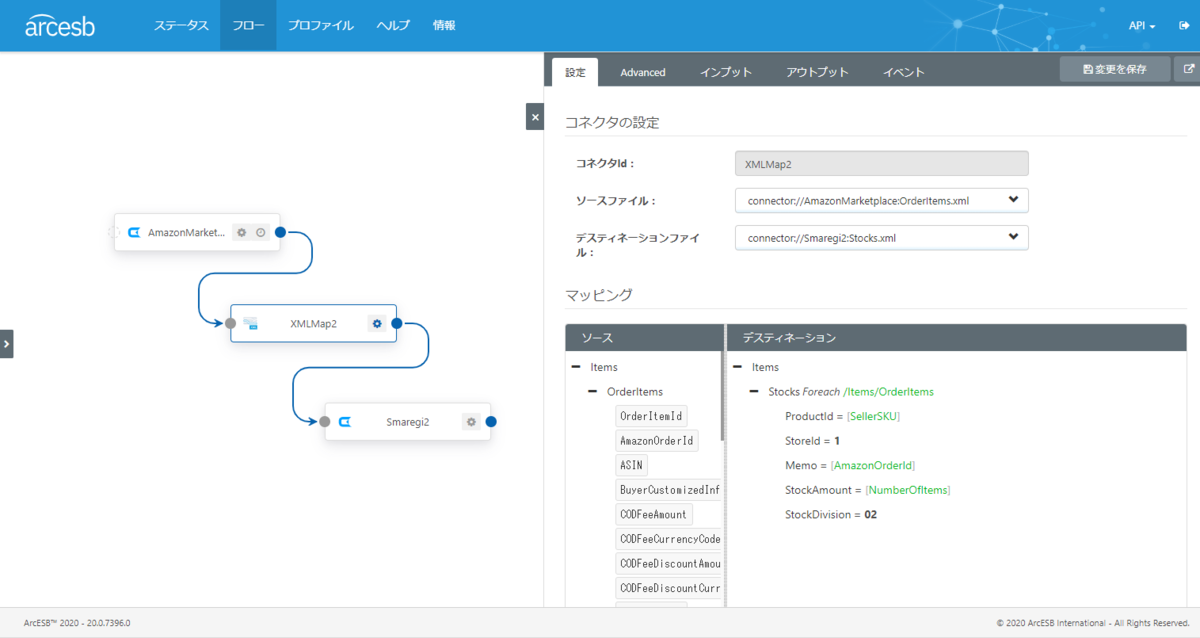Click AmazonMarket output port dot
This screenshot has height=638, width=1200.
point(281,232)
